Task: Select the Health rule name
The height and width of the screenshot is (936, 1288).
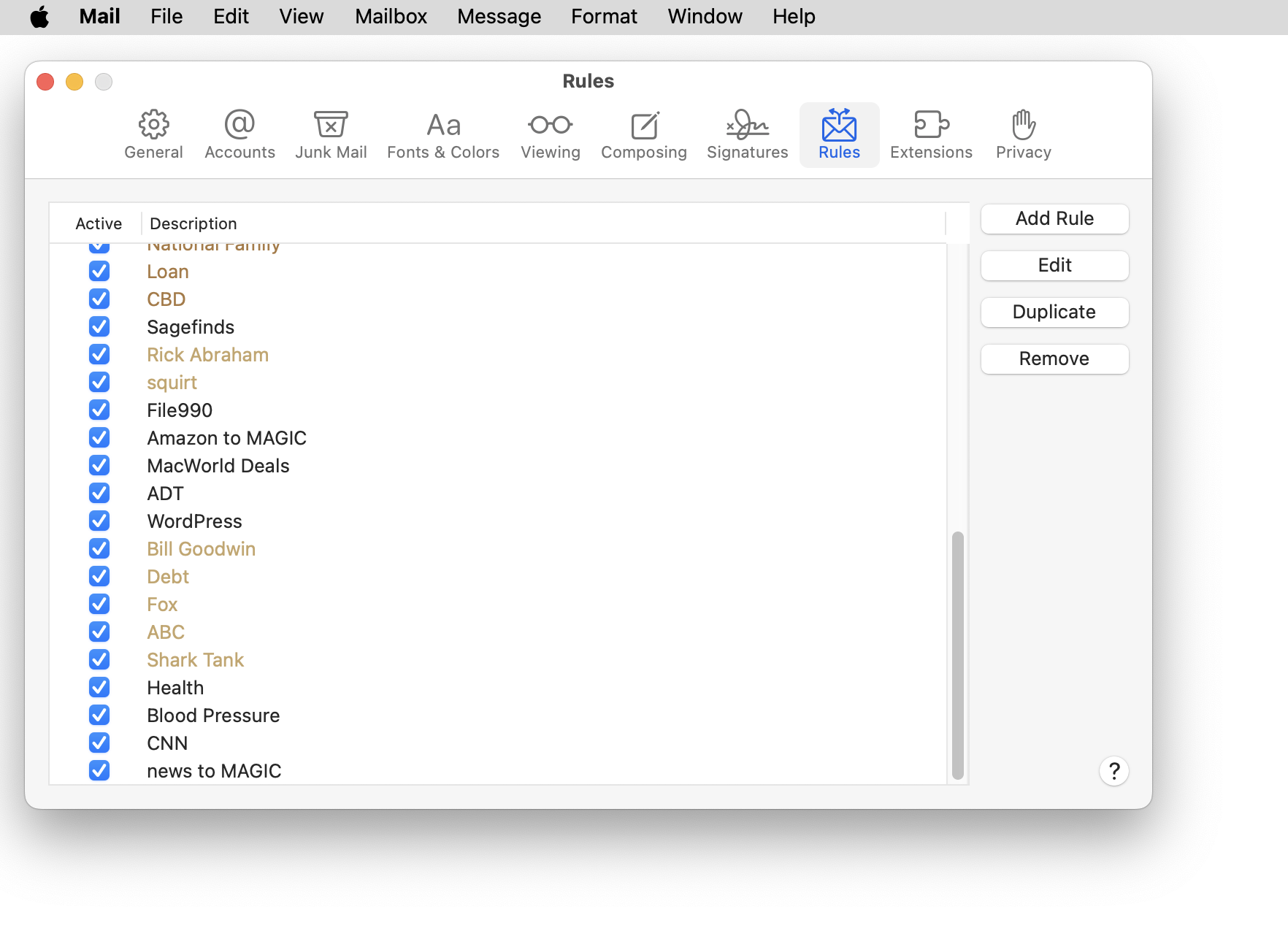Action: tap(175, 688)
